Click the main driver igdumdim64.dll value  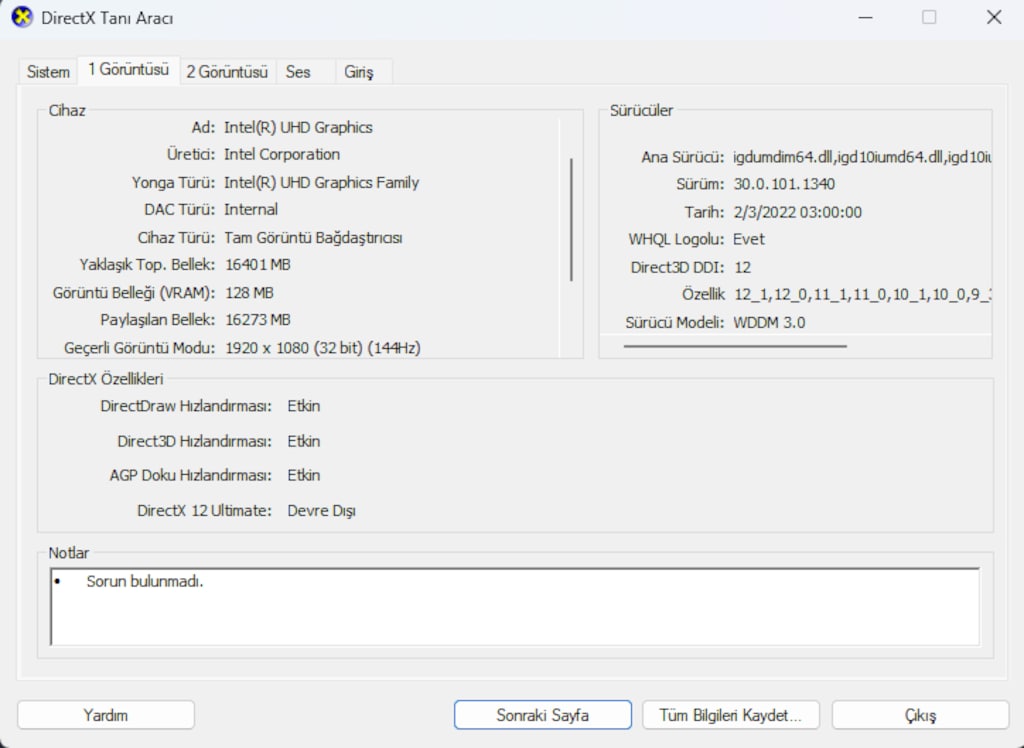862,157
